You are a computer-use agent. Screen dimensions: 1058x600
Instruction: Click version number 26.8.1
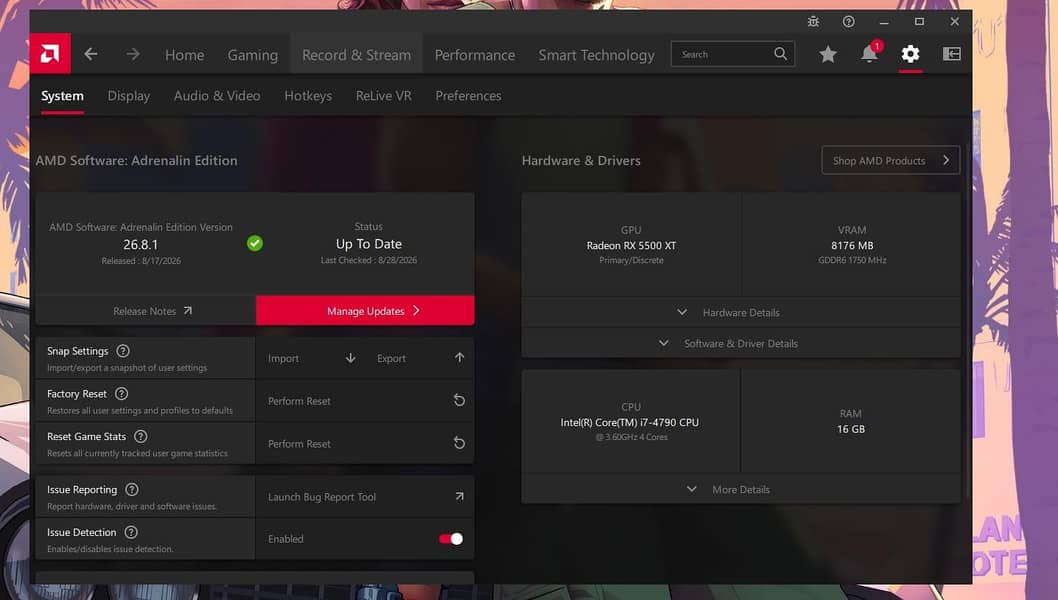(140, 244)
